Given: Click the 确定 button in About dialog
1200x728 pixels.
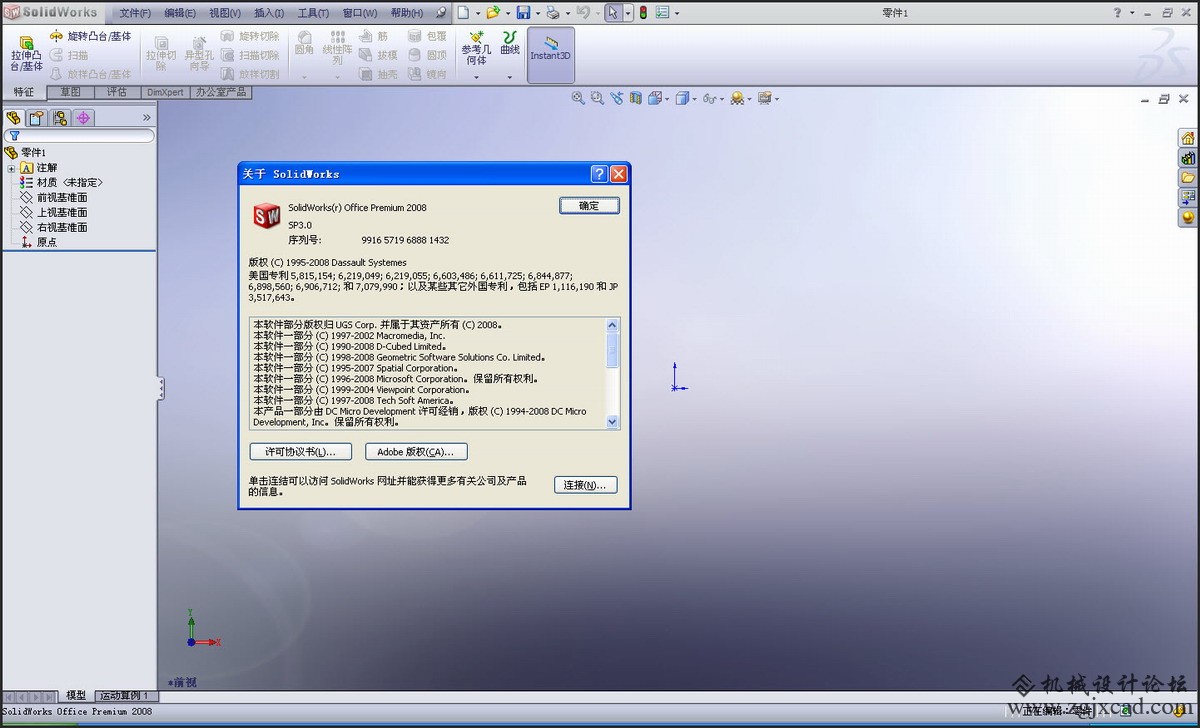Looking at the screenshot, I should tap(589, 205).
